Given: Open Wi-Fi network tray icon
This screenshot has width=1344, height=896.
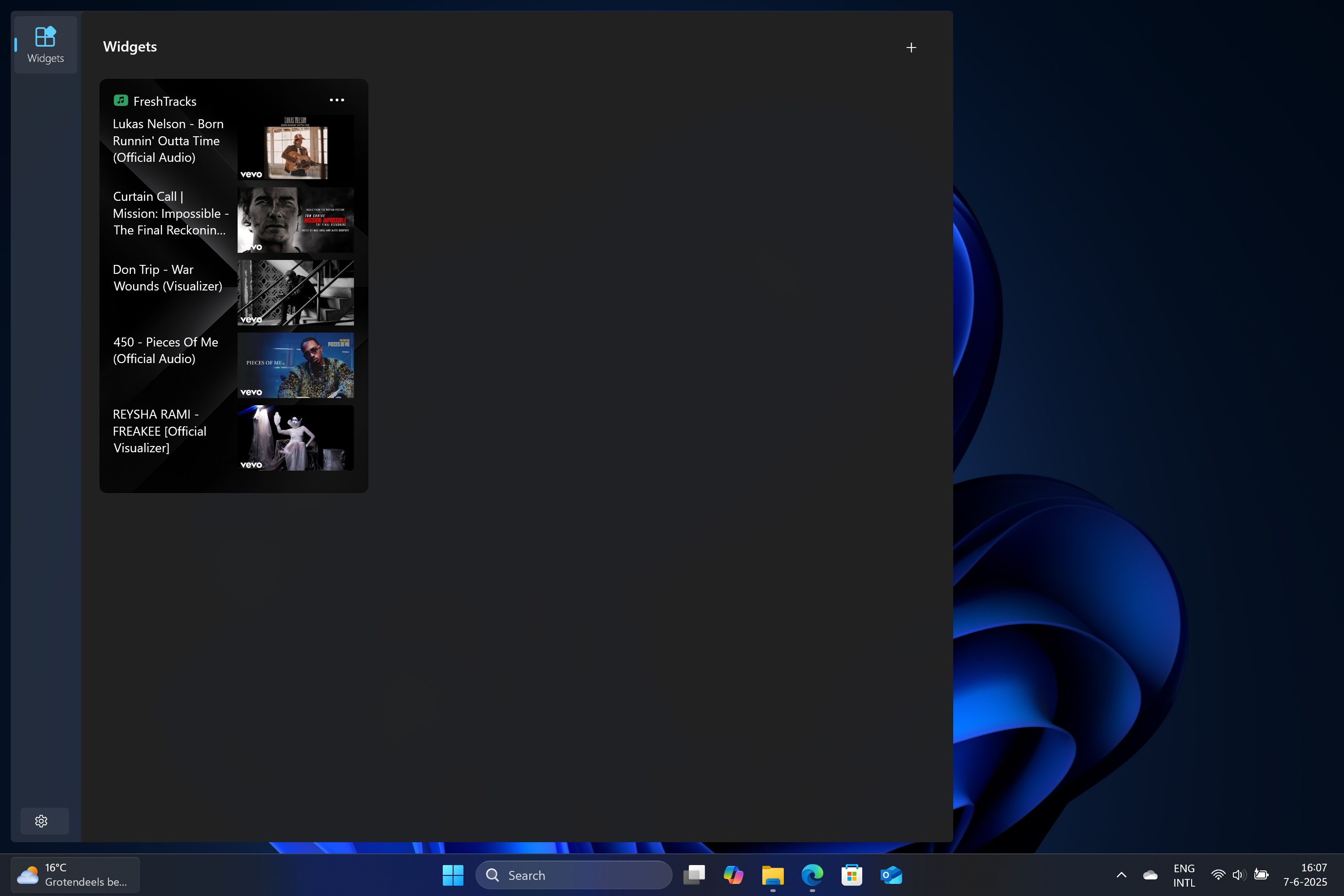Looking at the screenshot, I should (x=1218, y=875).
